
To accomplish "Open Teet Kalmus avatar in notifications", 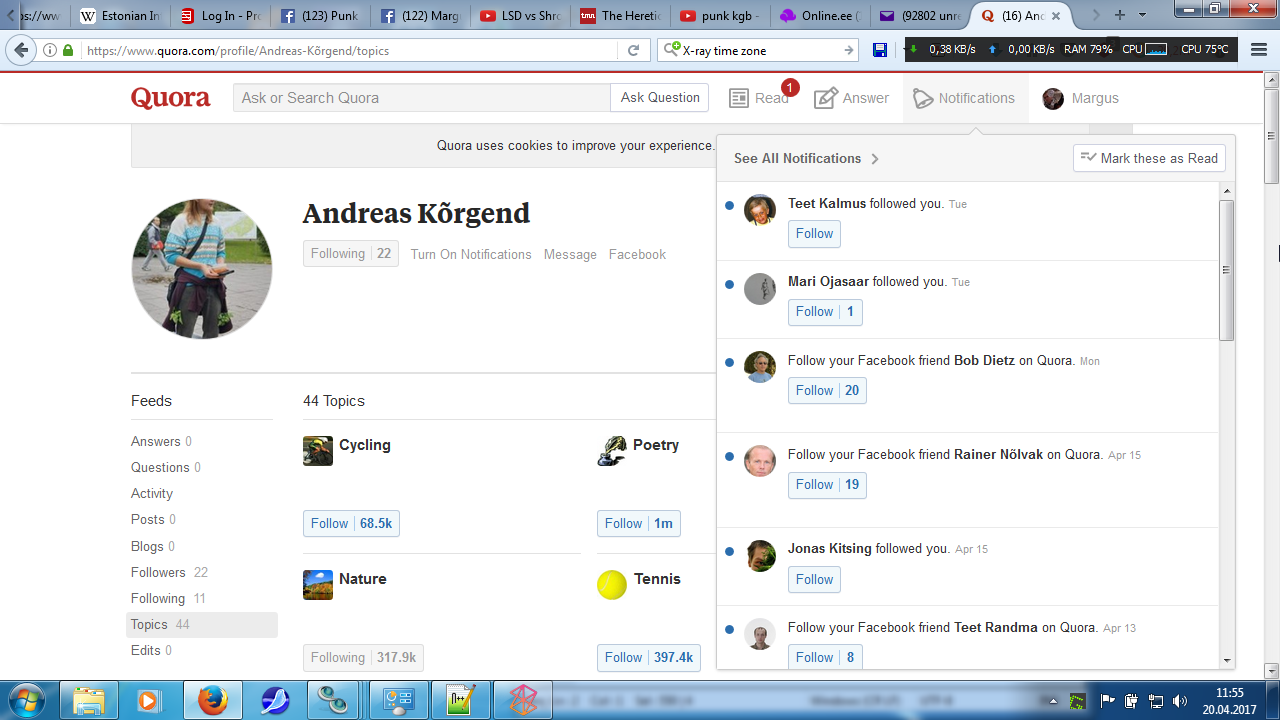I will pyautogui.click(x=760, y=210).
